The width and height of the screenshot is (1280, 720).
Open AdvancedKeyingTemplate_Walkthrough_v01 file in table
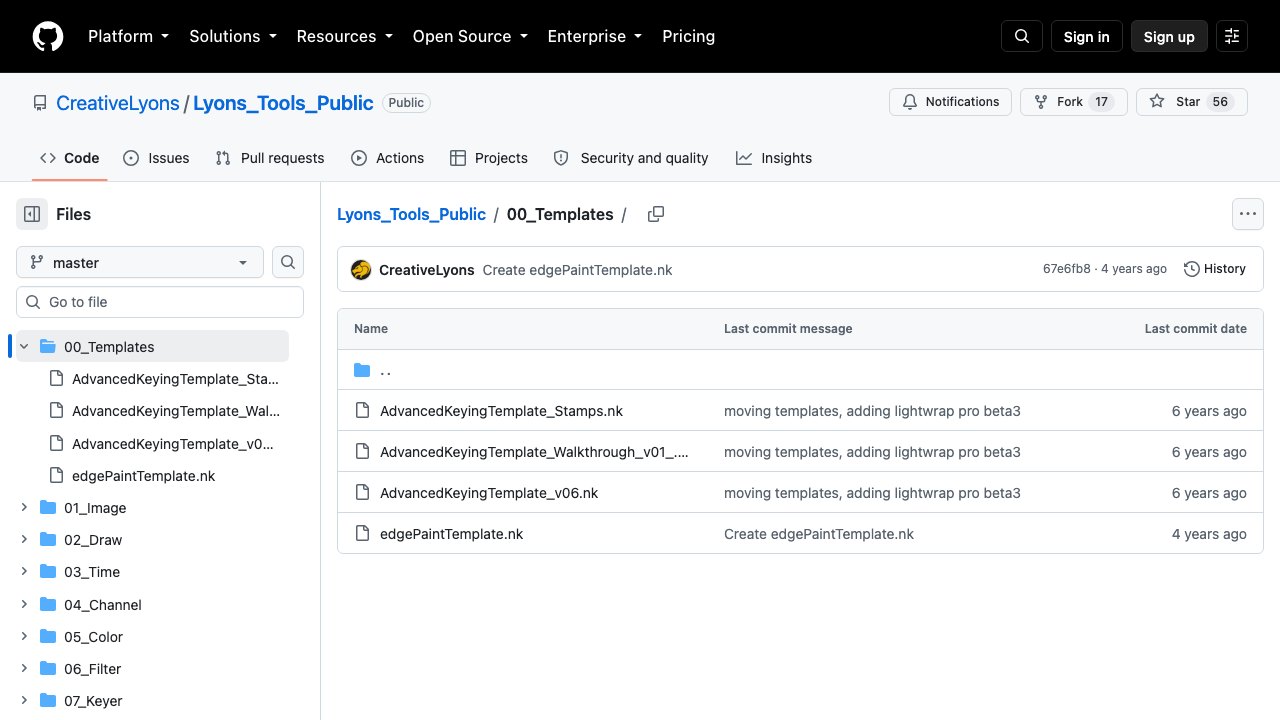[534, 452]
